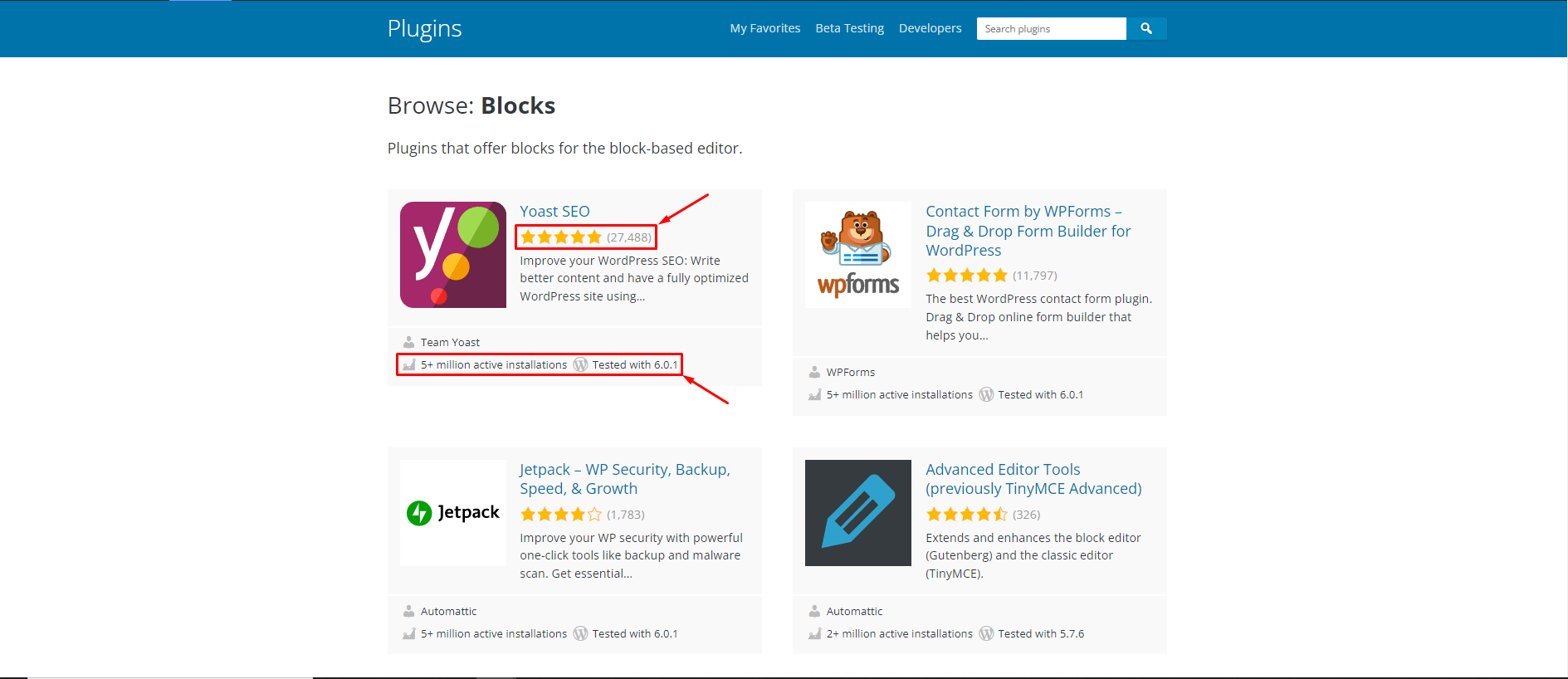Click installations chart icon in Jetpack card

(x=409, y=633)
